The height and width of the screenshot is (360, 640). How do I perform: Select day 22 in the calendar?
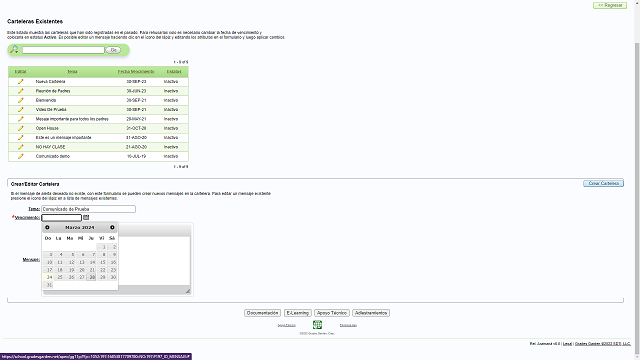pos(102,270)
